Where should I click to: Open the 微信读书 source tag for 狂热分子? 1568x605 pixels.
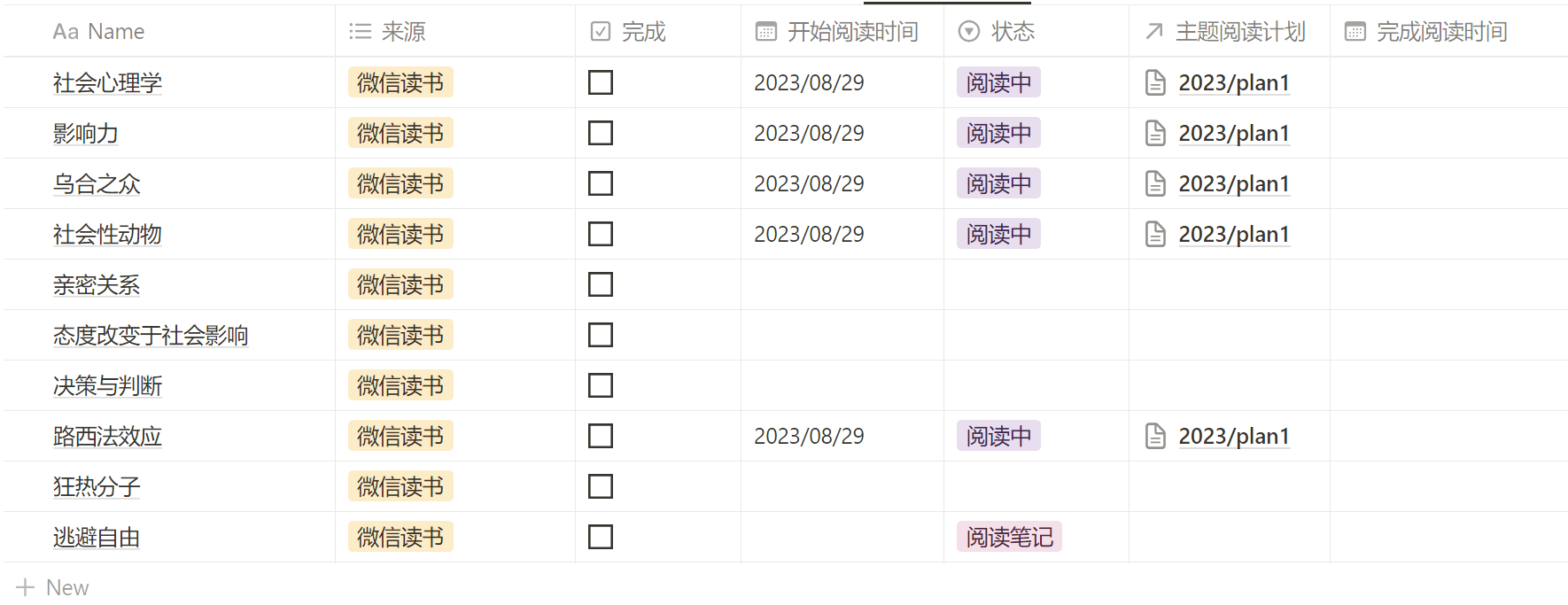click(400, 486)
